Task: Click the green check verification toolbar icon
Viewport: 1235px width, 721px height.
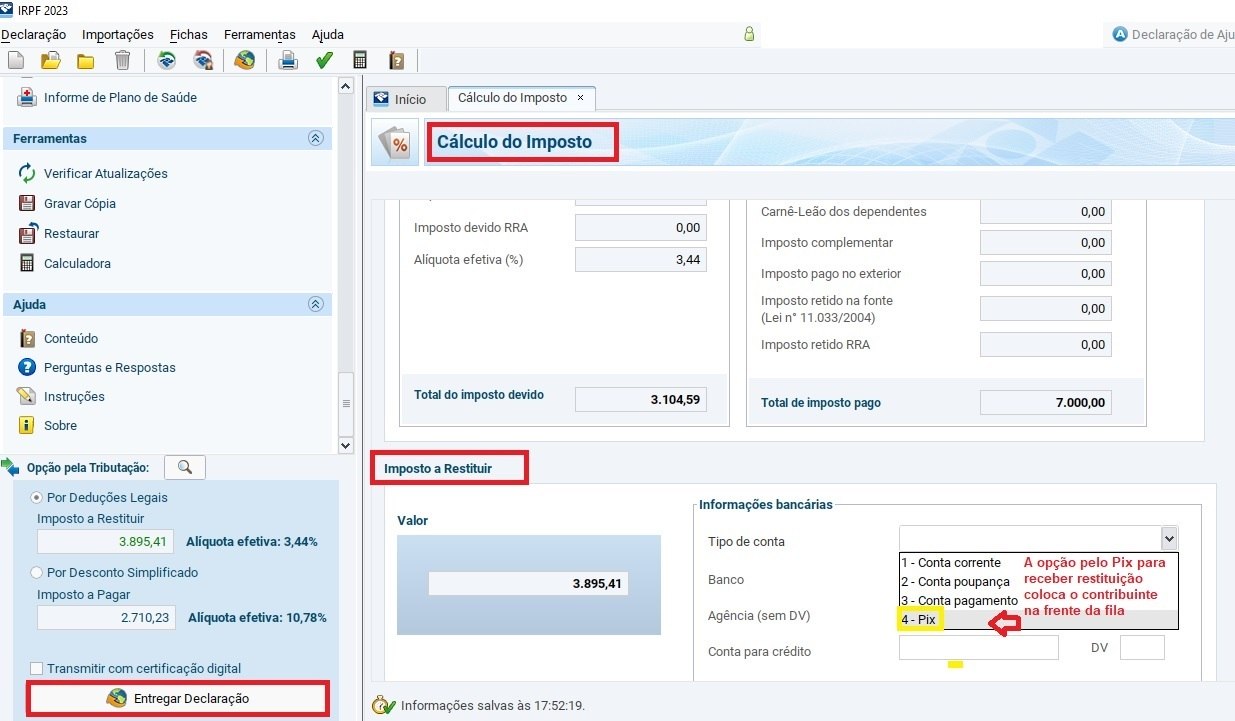Action: pos(323,60)
